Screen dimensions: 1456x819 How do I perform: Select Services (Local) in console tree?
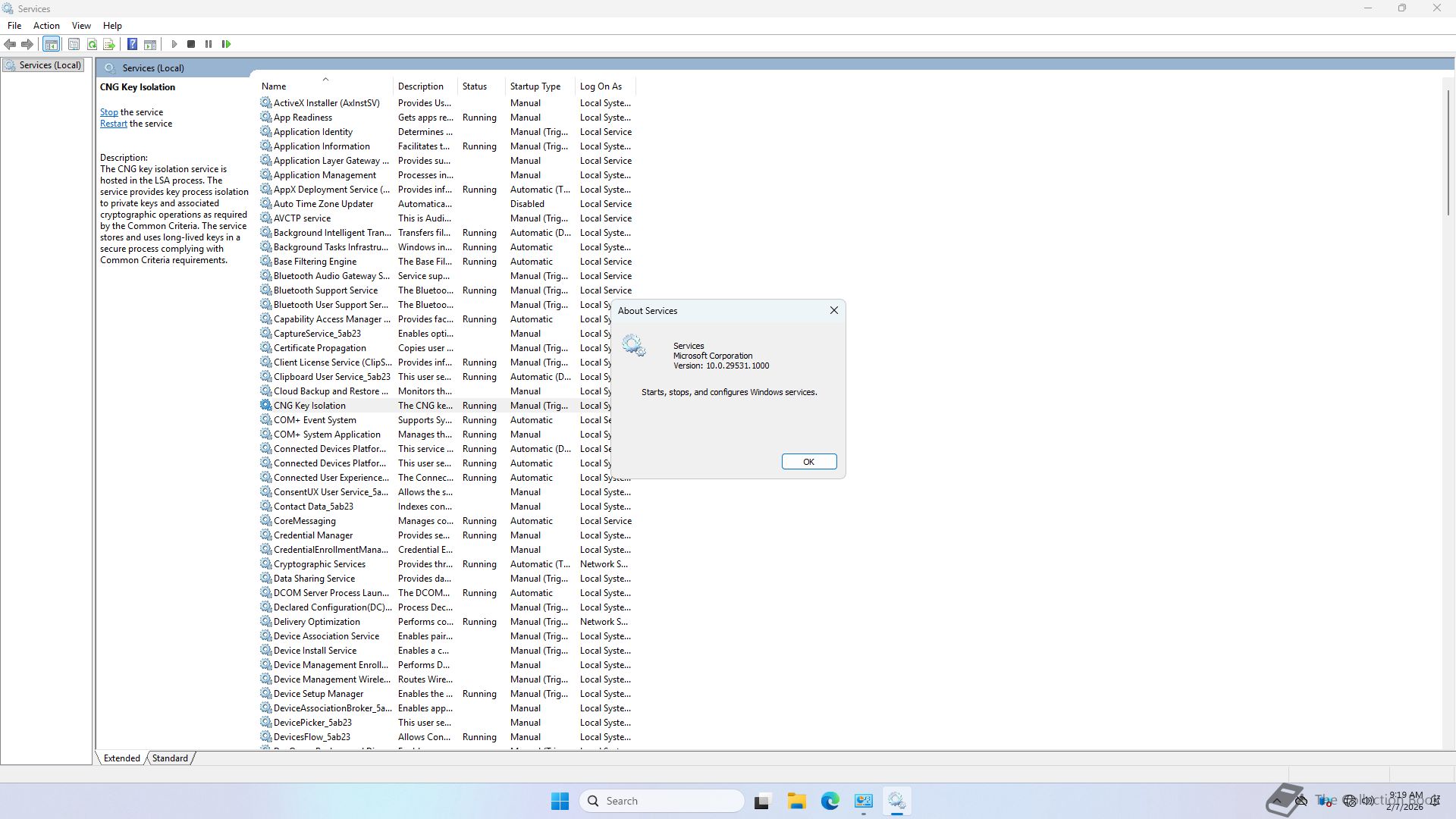pos(50,65)
